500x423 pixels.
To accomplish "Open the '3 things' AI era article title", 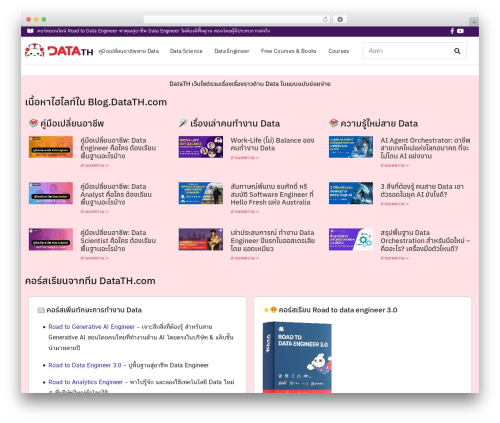I will coord(422,190).
